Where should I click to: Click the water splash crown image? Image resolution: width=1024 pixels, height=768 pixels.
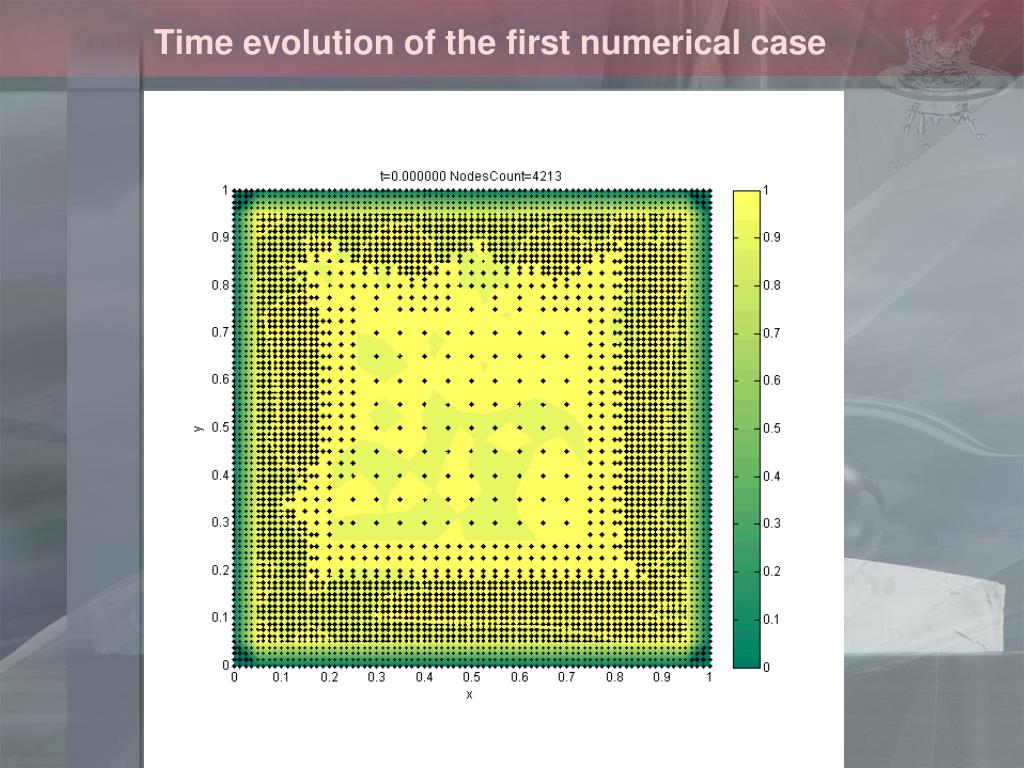[x=944, y=75]
